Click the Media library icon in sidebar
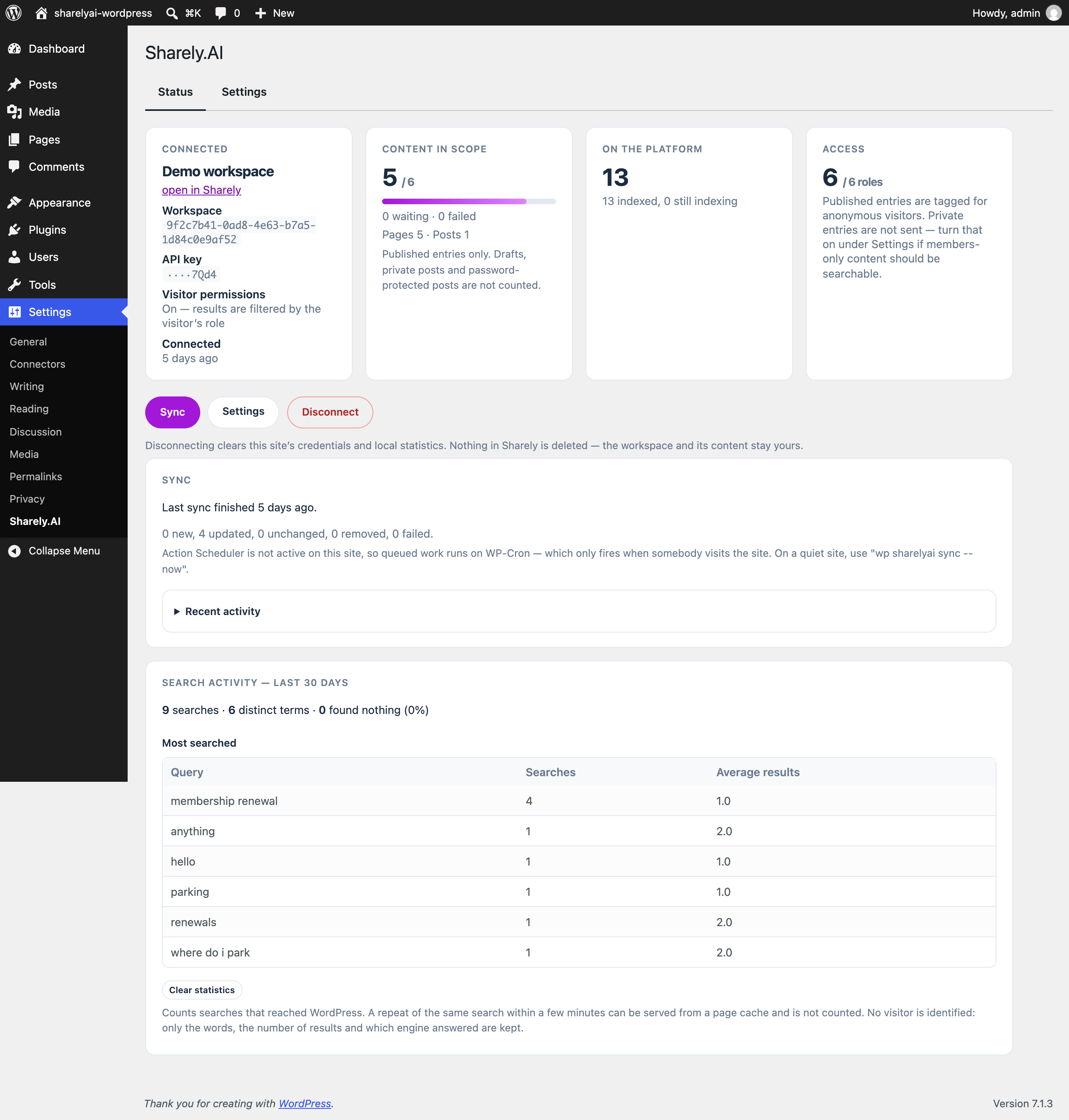The width and height of the screenshot is (1069, 1120). point(14,112)
